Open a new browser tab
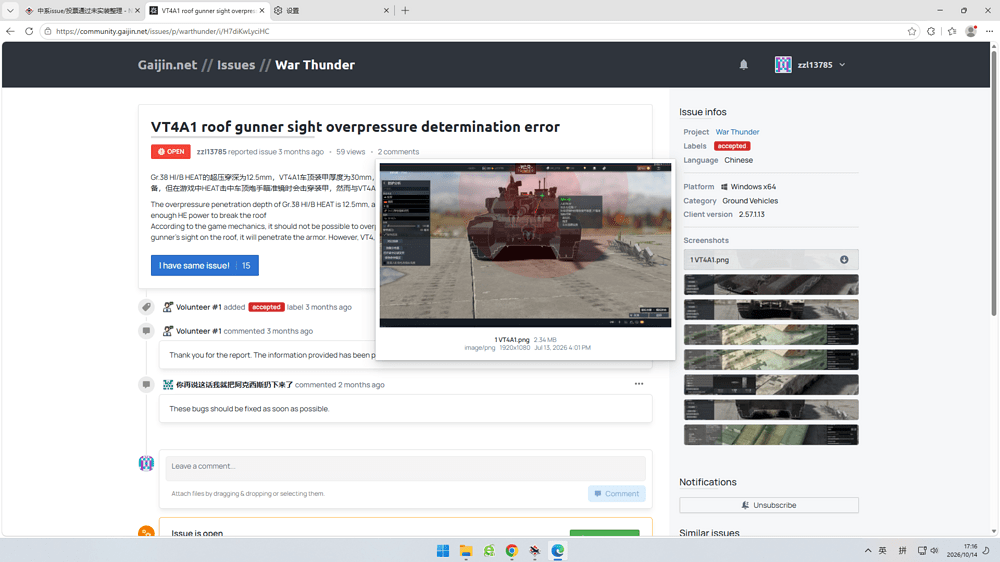The image size is (1000, 562). [405, 11]
